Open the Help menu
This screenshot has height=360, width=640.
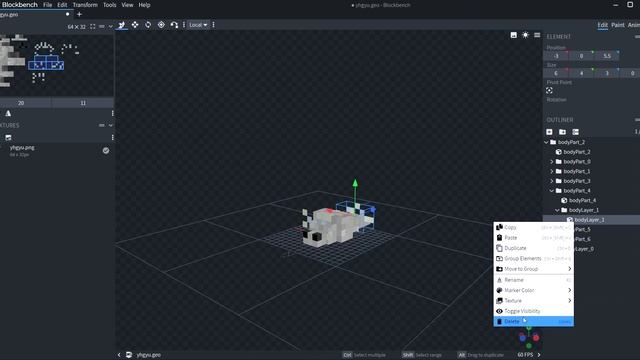pos(144,5)
